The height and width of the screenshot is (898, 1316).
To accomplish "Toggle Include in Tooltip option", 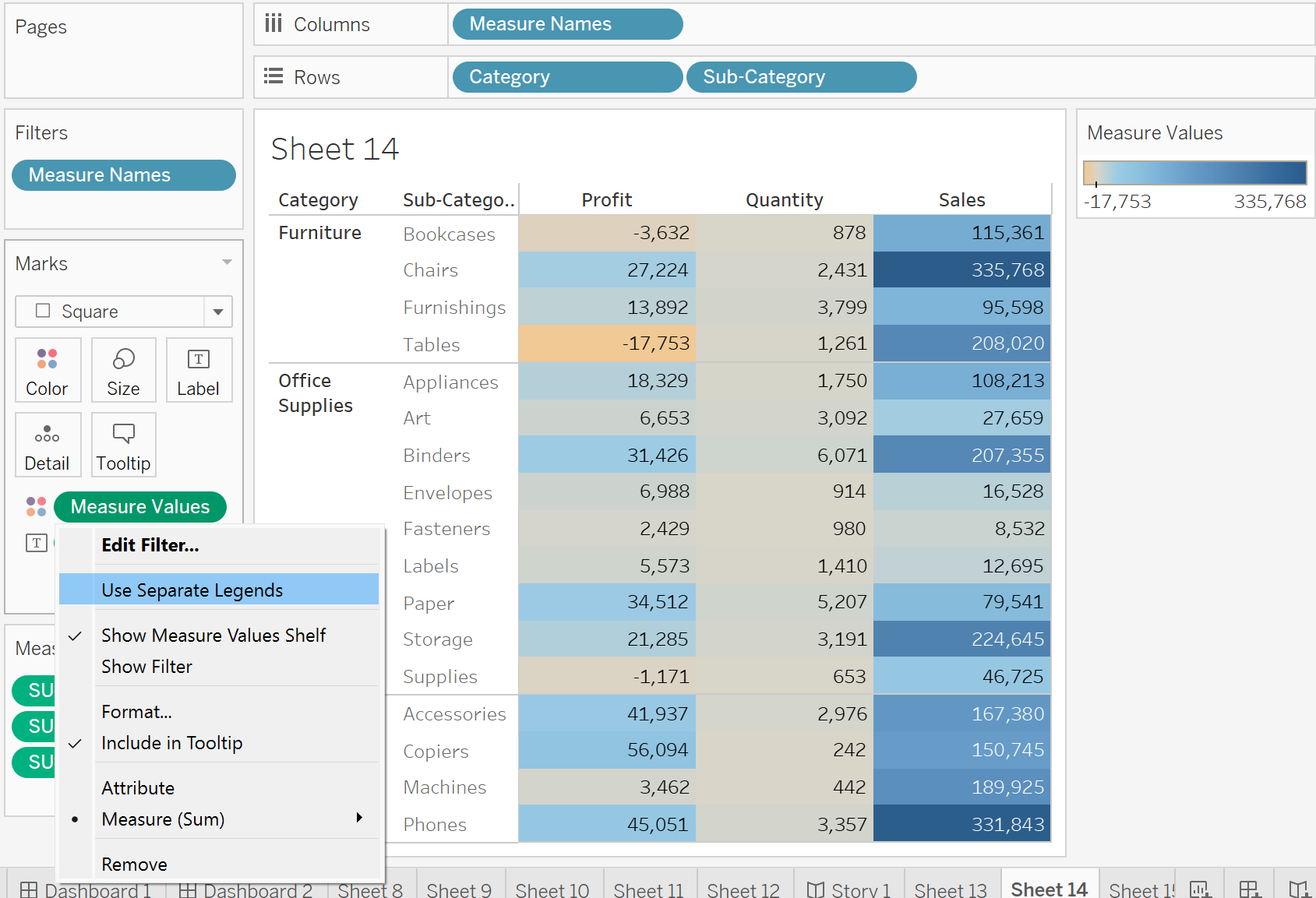I will [x=172, y=743].
